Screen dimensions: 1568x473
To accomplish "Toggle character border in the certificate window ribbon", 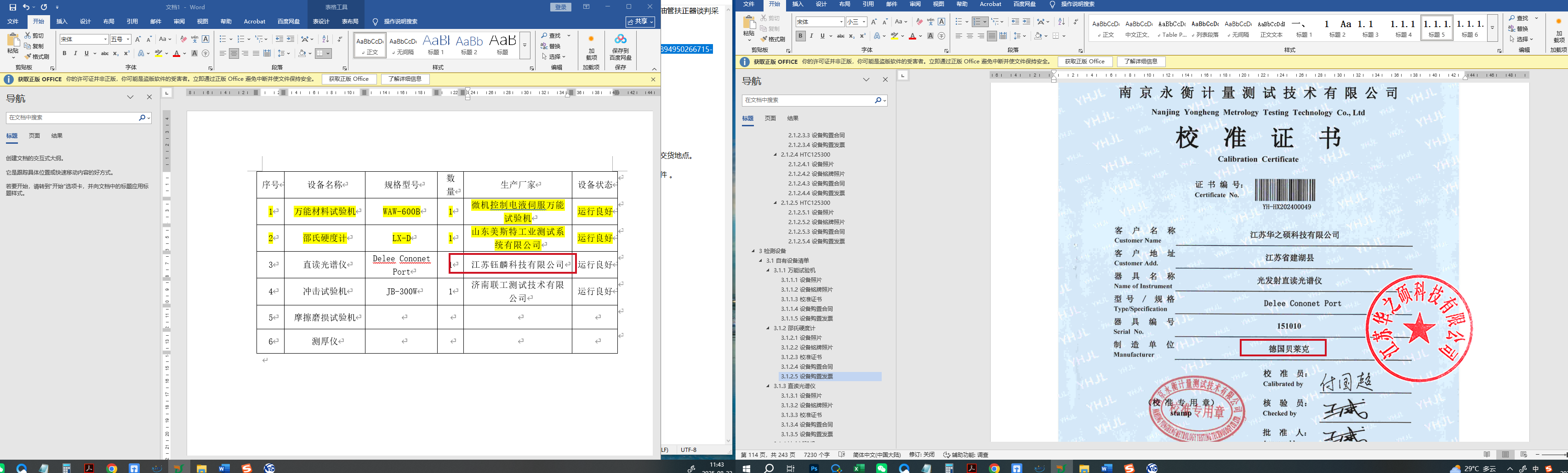I will 941,22.
